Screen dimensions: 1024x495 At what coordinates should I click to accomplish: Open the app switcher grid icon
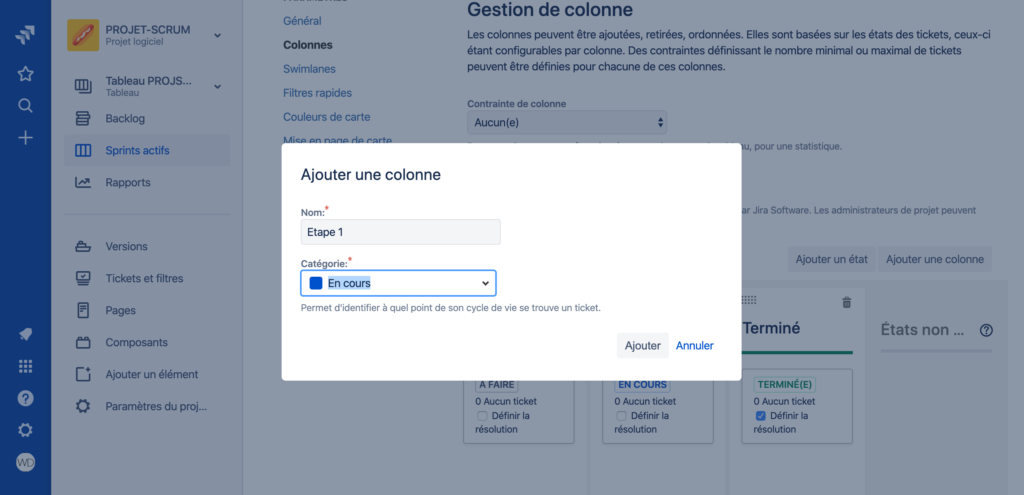[x=26, y=366]
